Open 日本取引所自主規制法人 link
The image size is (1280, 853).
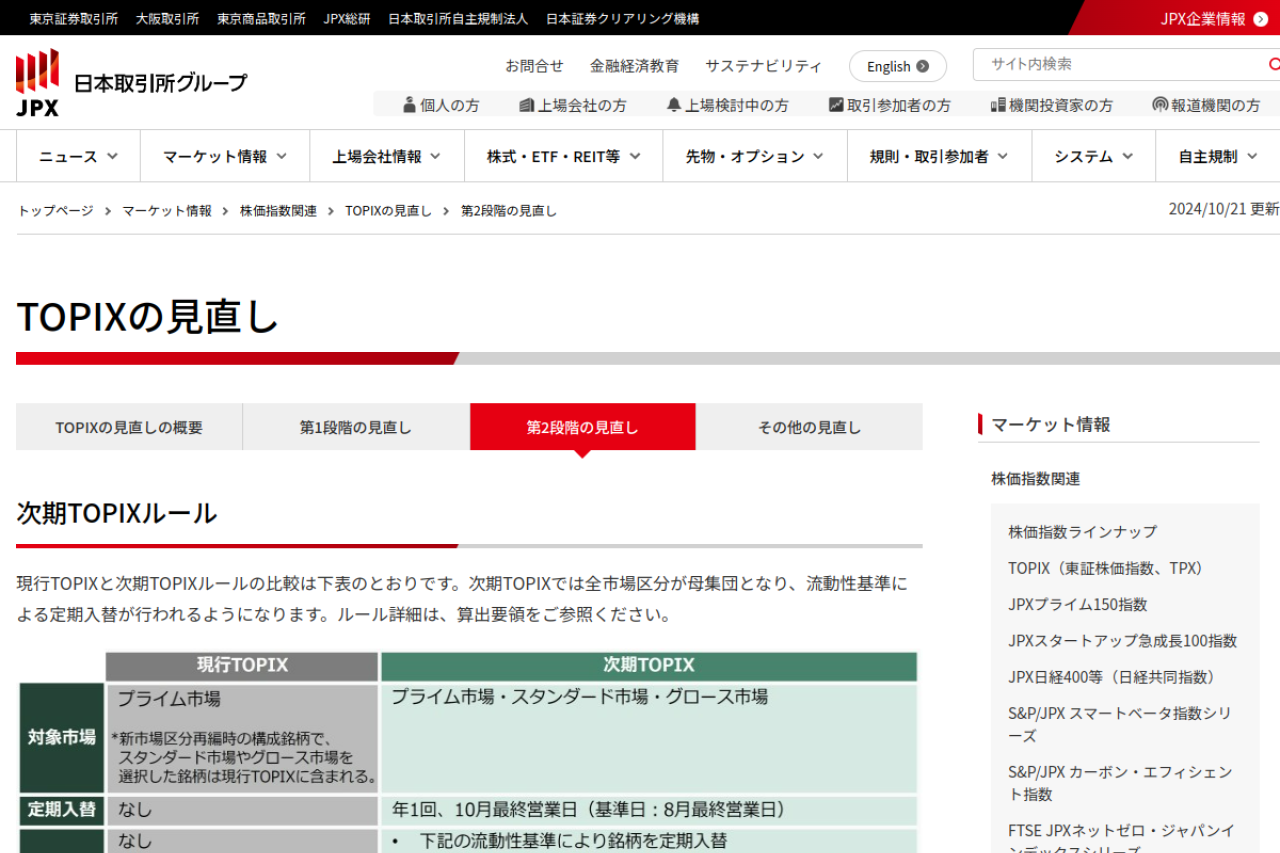point(458,19)
